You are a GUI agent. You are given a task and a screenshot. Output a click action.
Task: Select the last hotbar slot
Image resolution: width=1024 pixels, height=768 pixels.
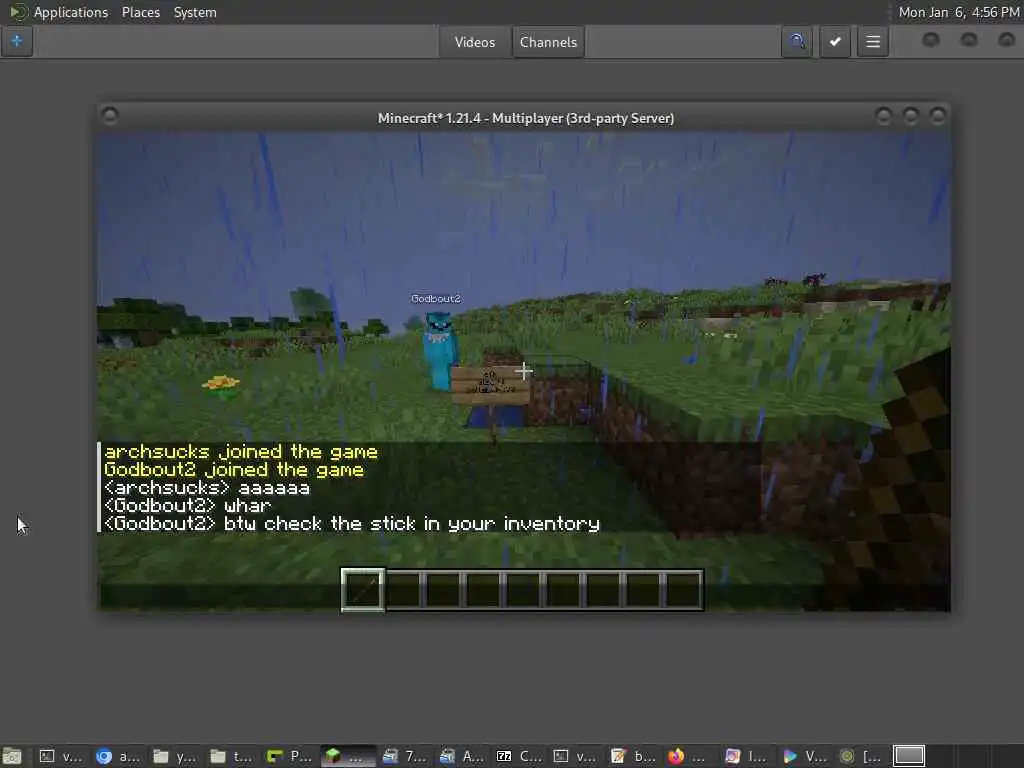(684, 590)
